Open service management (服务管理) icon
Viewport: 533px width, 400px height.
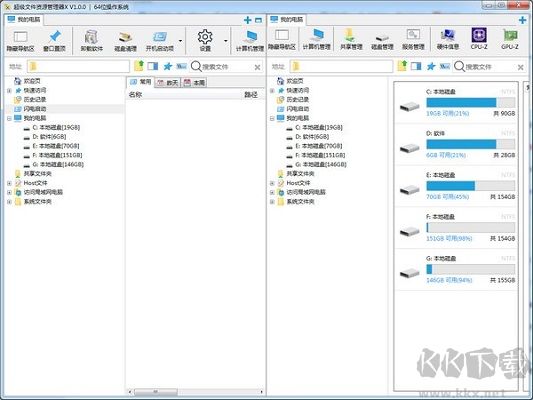413,39
